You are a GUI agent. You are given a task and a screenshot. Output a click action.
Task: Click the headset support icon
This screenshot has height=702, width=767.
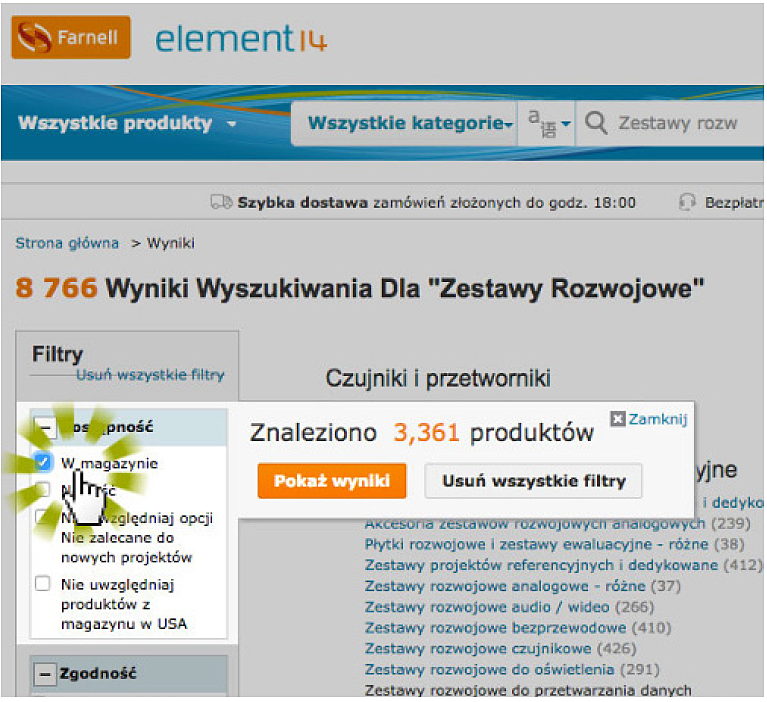pos(686,202)
